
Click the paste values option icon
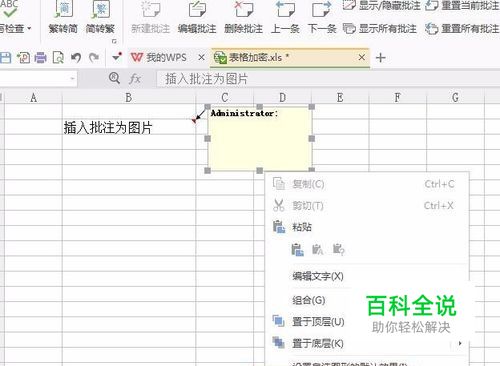[317, 249]
